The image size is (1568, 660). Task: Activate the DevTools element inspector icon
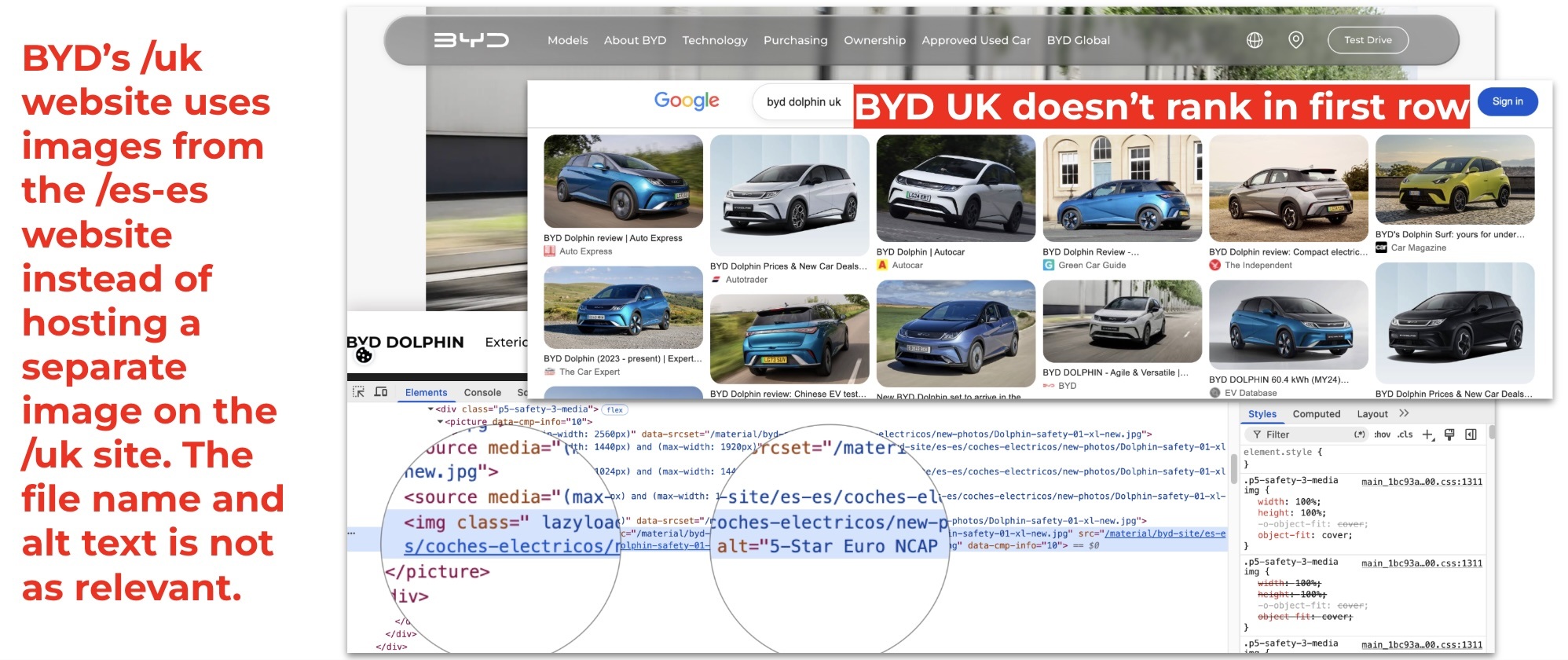358,392
